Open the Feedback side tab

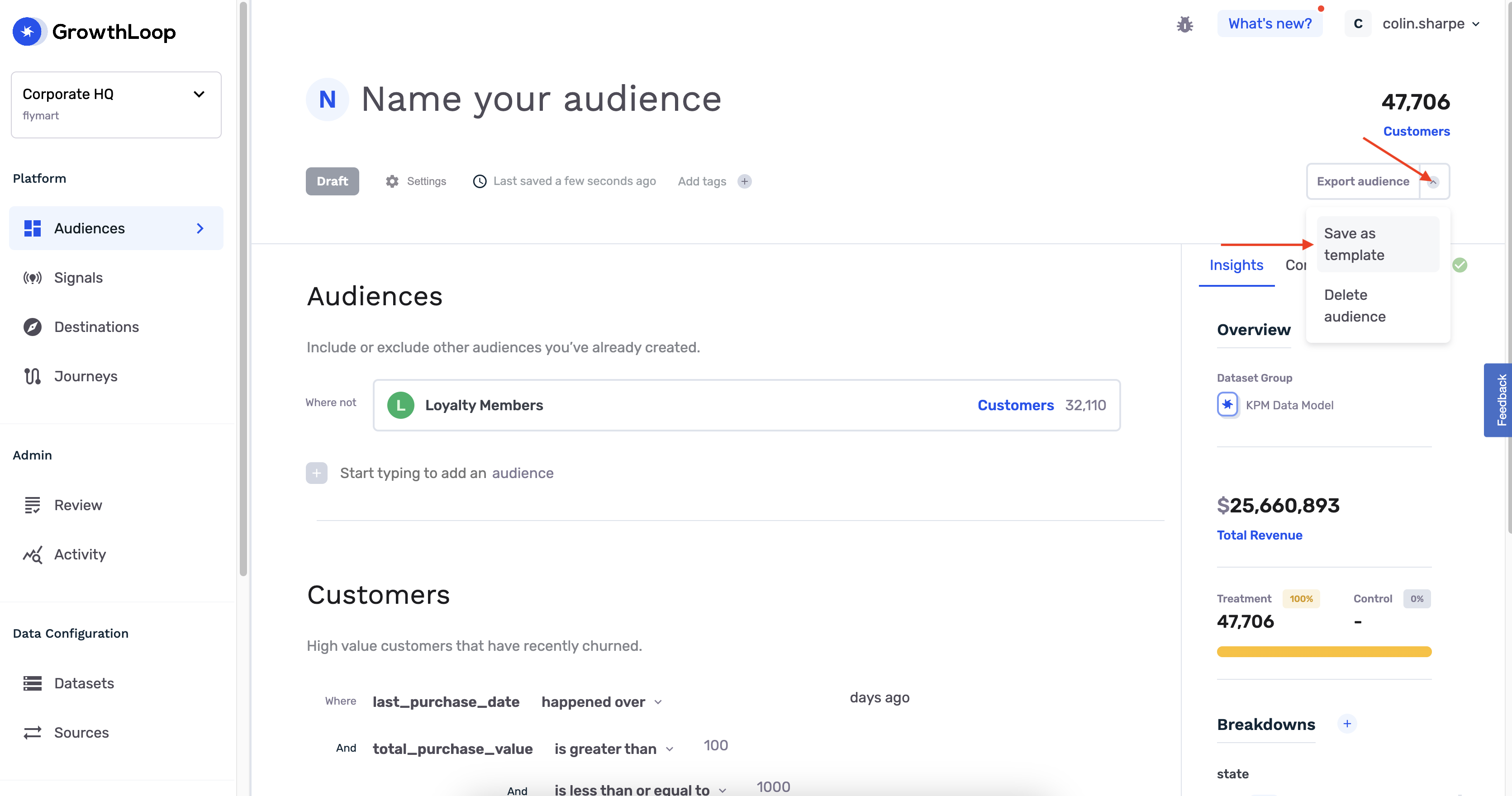pyautogui.click(x=1498, y=400)
